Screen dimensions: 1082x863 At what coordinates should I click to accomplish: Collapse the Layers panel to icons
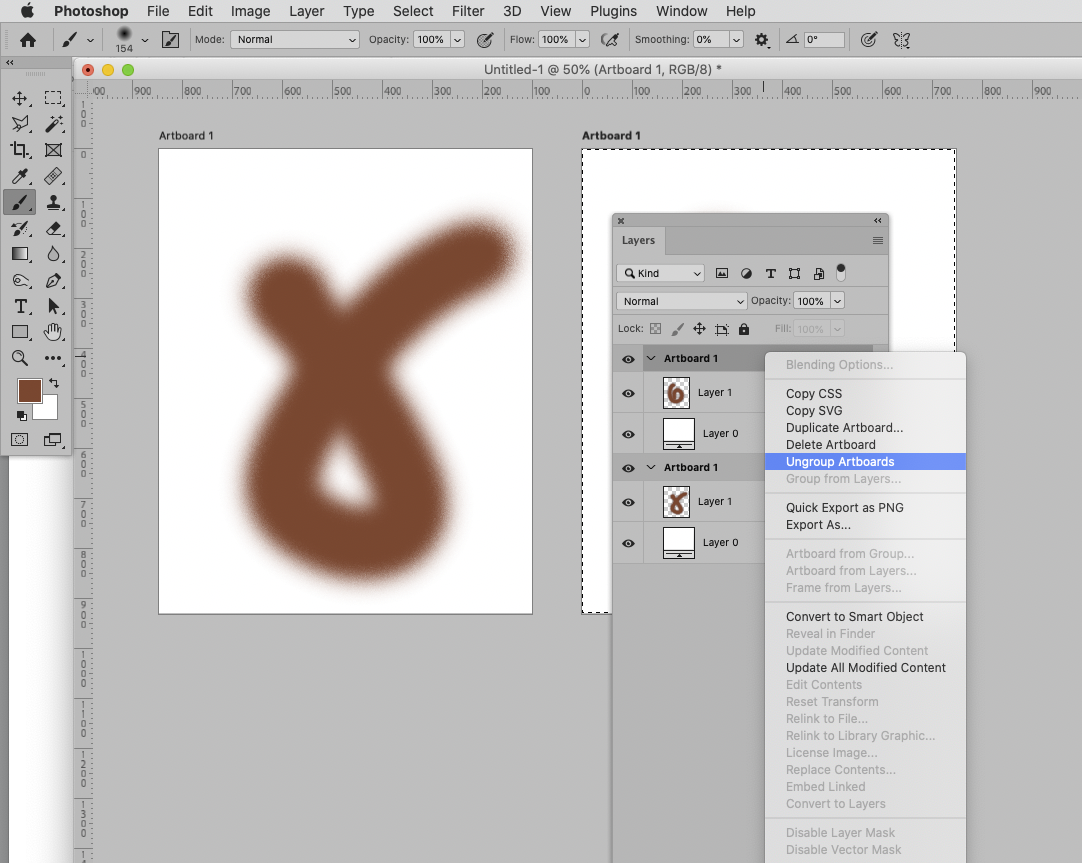pyautogui.click(x=877, y=220)
